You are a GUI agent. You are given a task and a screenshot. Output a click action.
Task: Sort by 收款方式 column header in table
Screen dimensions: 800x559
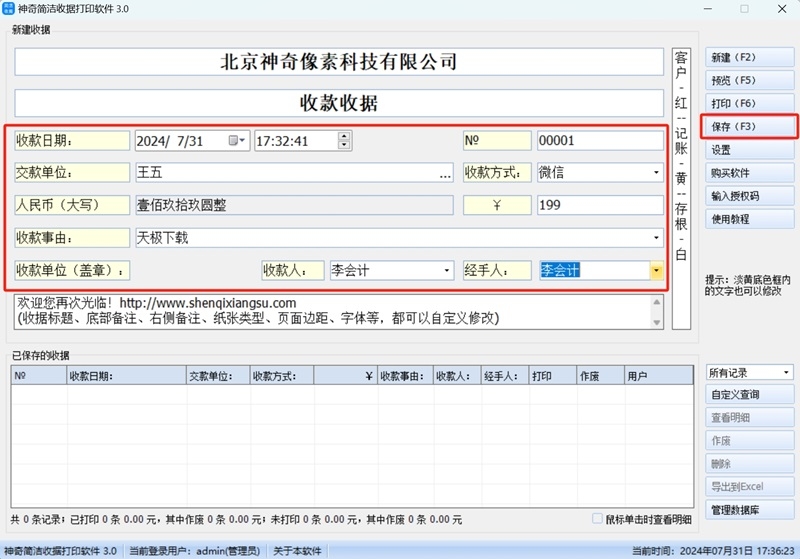tap(282, 376)
